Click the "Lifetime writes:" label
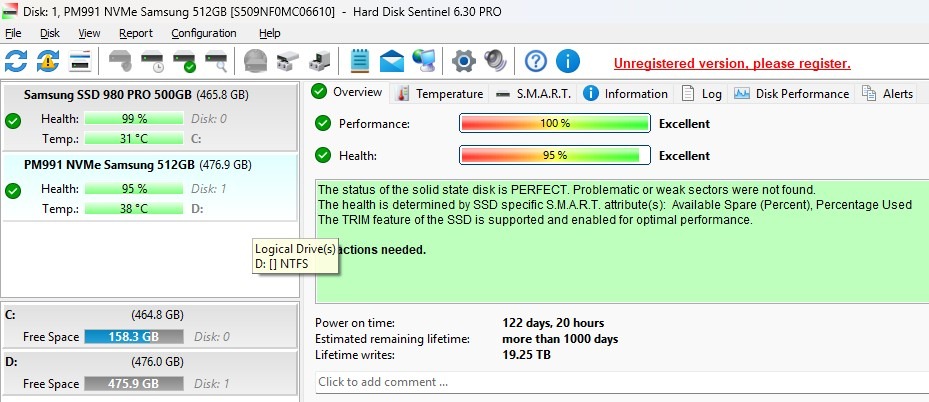Image resolution: width=929 pixels, height=402 pixels. pos(355,355)
